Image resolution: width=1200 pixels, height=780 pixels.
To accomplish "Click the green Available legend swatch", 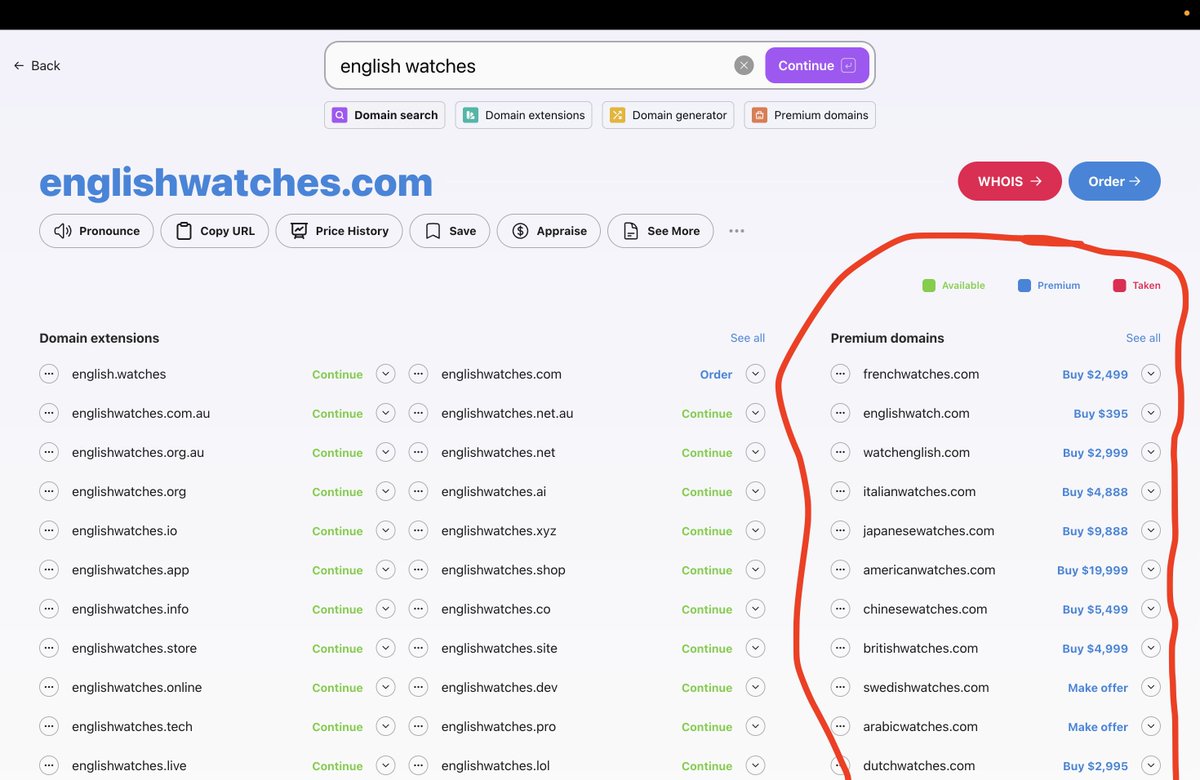I will click(929, 286).
